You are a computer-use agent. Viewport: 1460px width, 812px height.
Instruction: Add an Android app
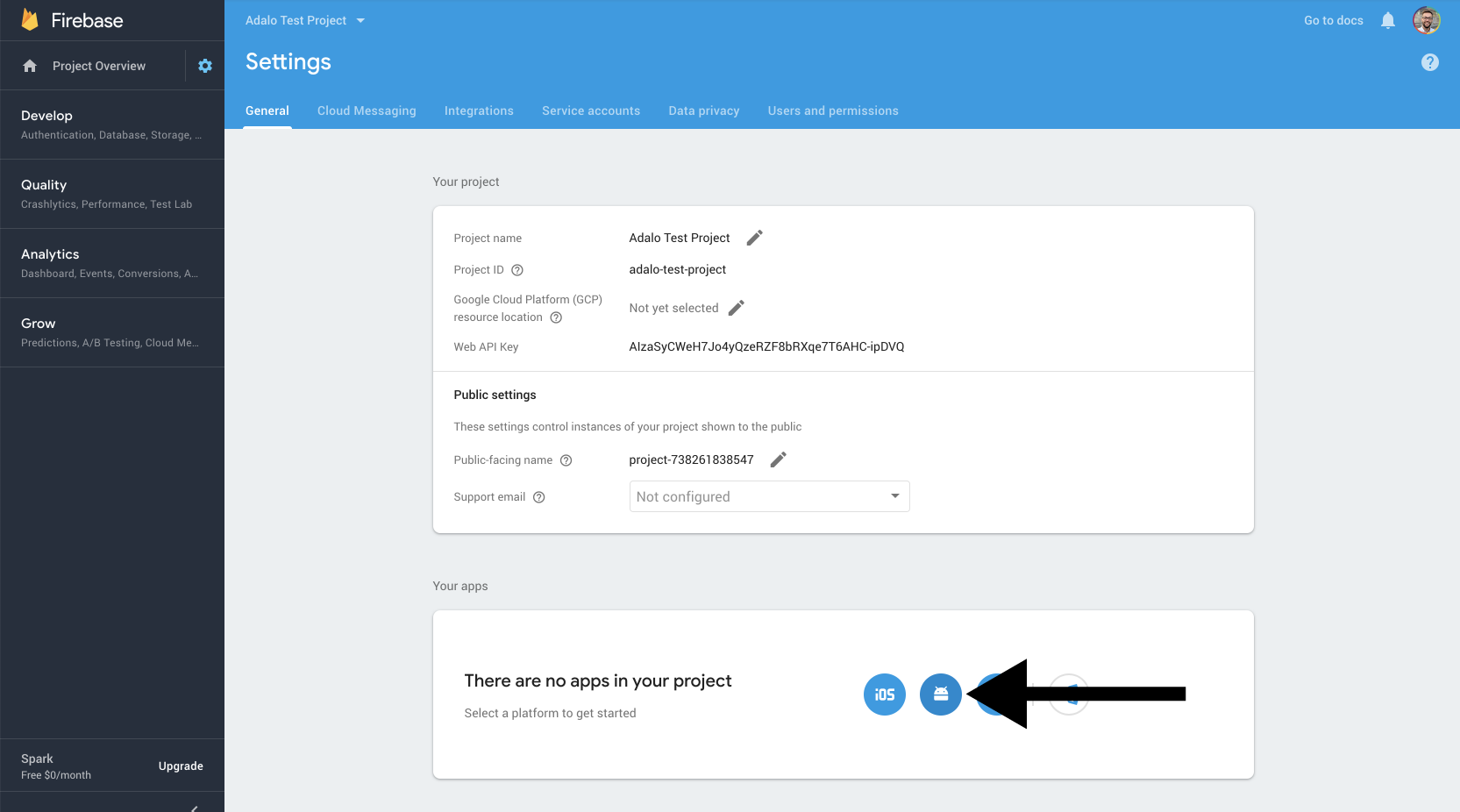pos(941,694)
